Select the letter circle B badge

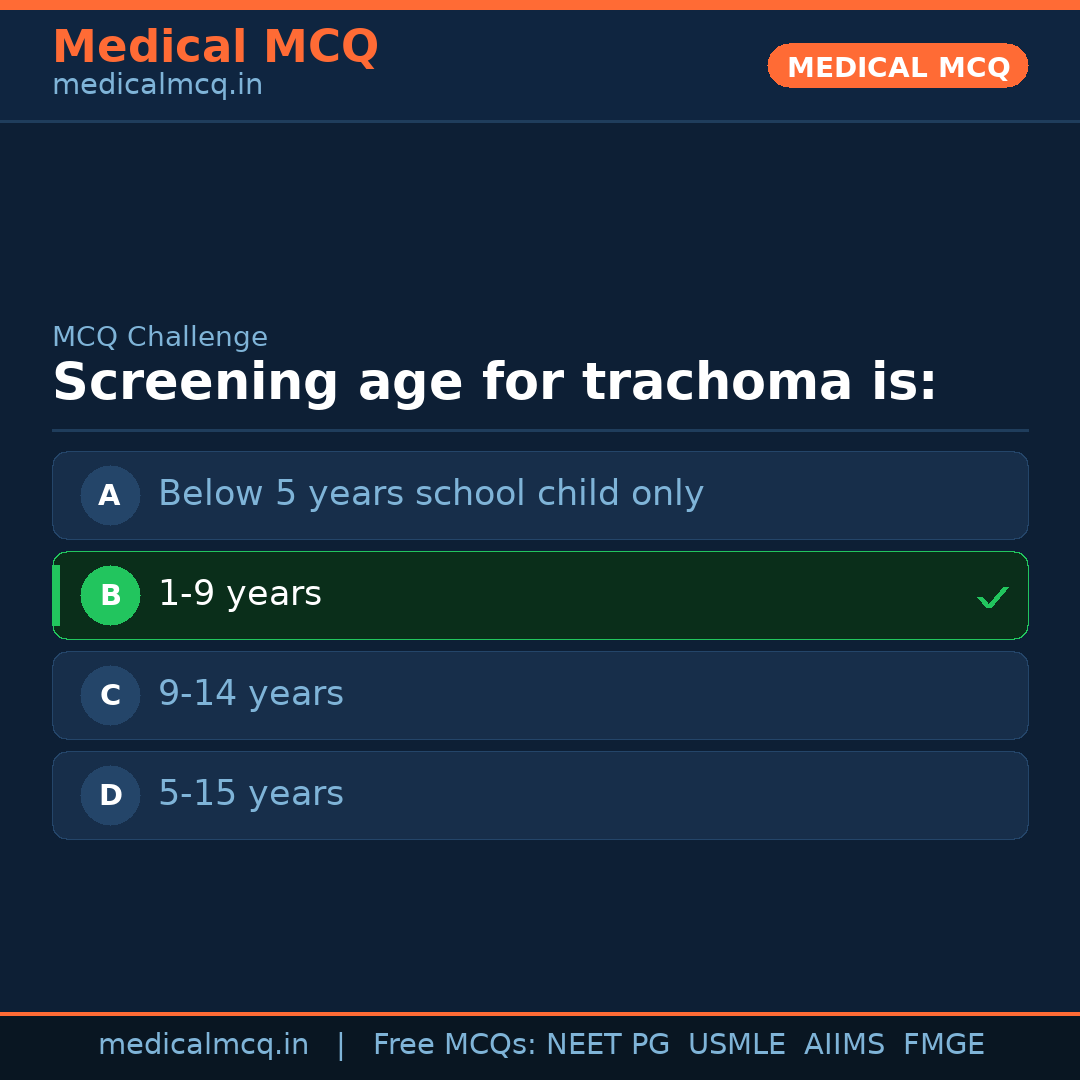110,595
